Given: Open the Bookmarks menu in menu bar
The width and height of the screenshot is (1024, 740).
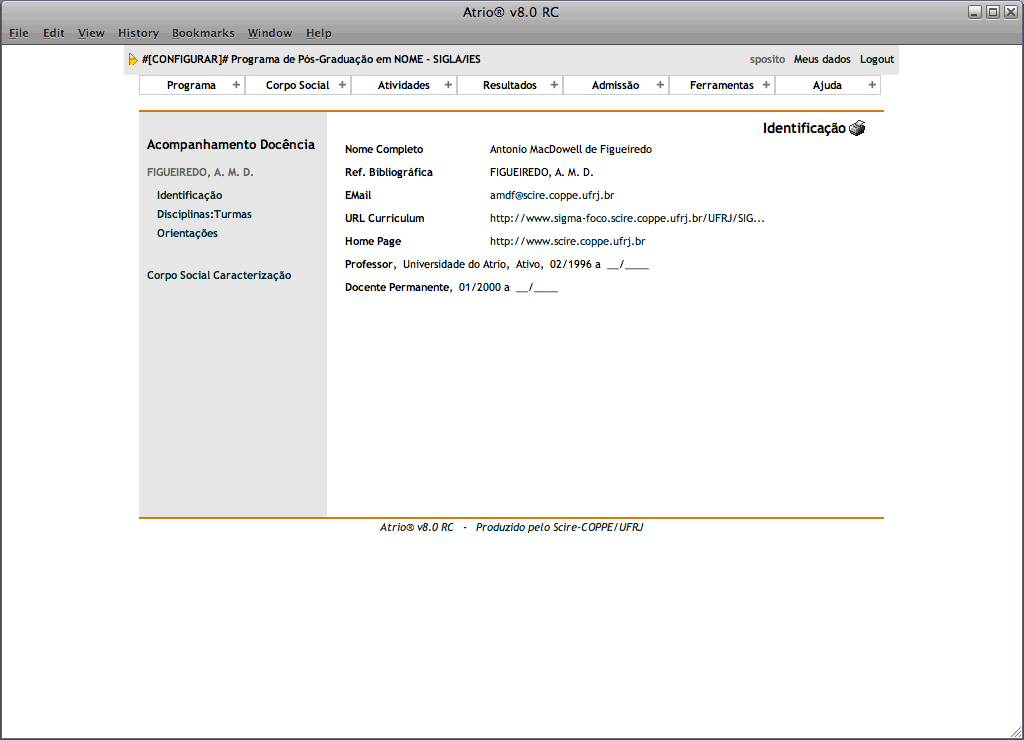Looking at the screenshot, I should coord(203,33).
